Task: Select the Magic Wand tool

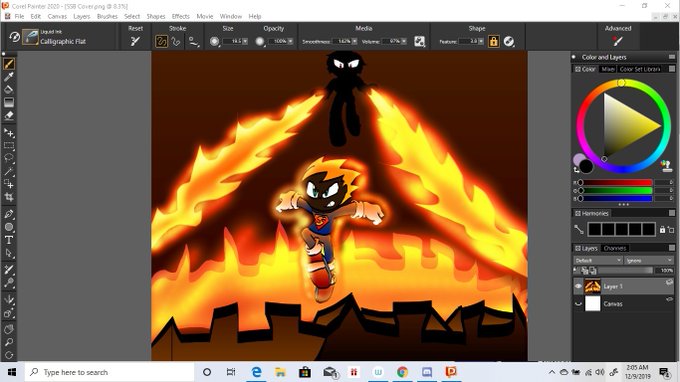Action: point(9,172)
